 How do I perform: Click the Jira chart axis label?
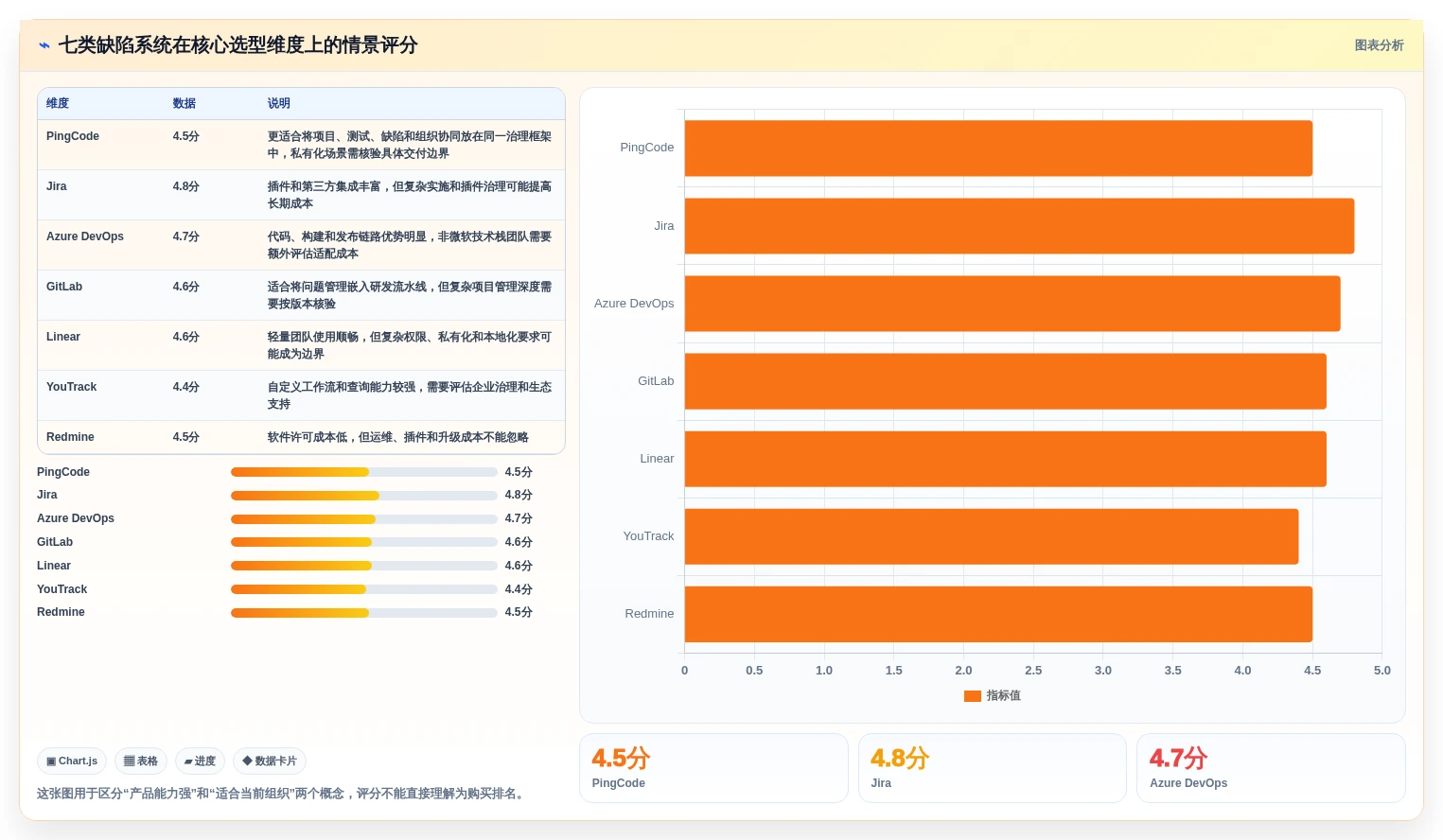coord(664,226)
